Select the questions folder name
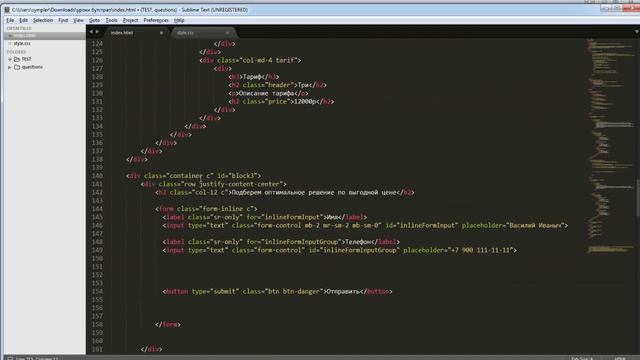 [x=32, y=67]
